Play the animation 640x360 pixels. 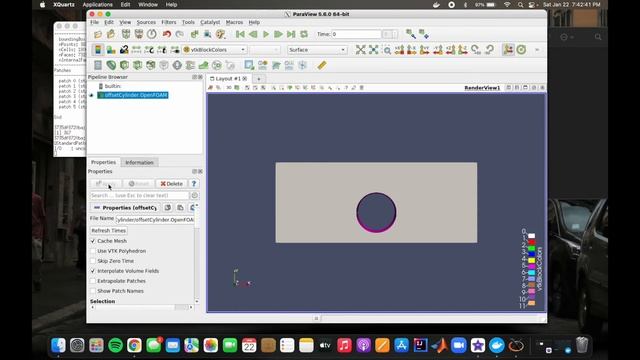coord(266,34)
